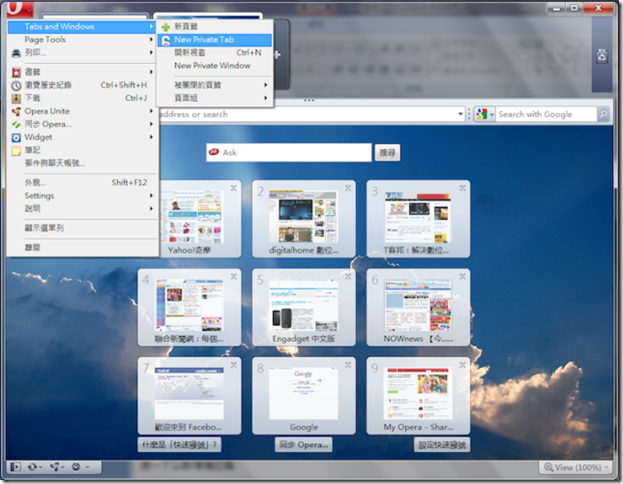Remove the Engadget 中文版 speed dial with X
The image size is (623, 484).
[348, 277]
